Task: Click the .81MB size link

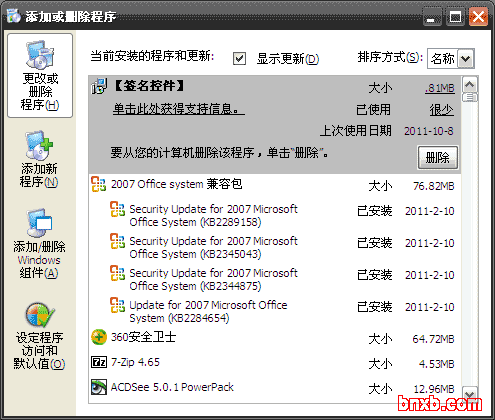Action: point(440,88)
